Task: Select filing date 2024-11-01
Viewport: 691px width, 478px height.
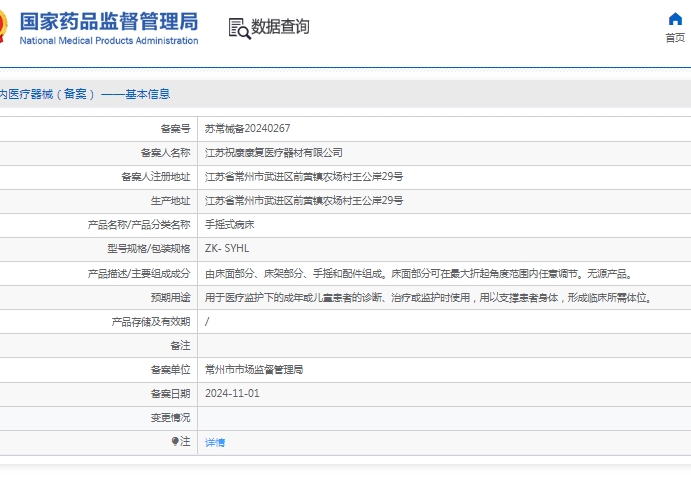Action: [x=232, y=393]
